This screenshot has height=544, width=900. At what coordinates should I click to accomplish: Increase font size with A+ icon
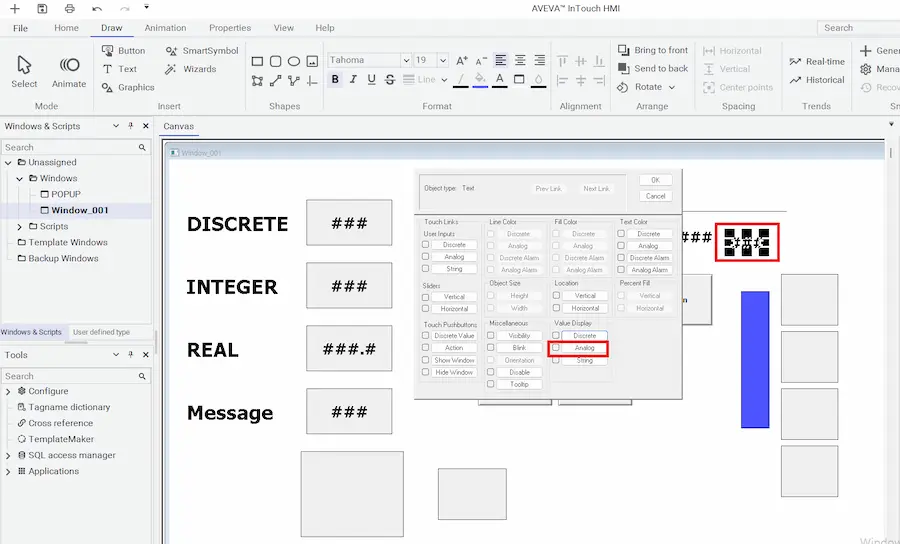(x=461, y=60)
